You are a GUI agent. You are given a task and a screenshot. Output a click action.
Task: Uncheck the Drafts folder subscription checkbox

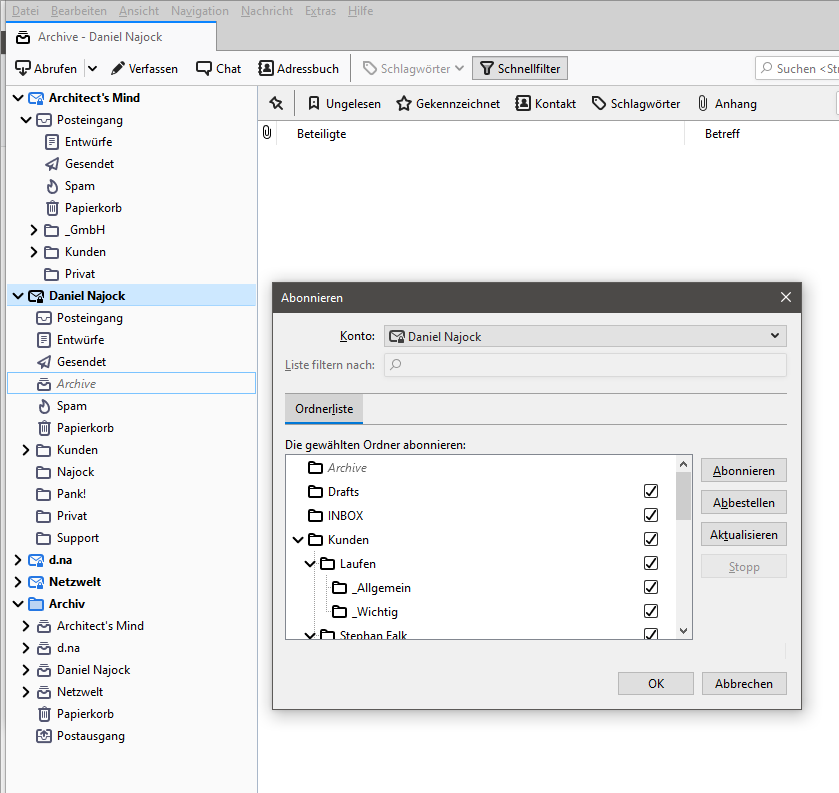pyautogui.click(x=651, y=491)
